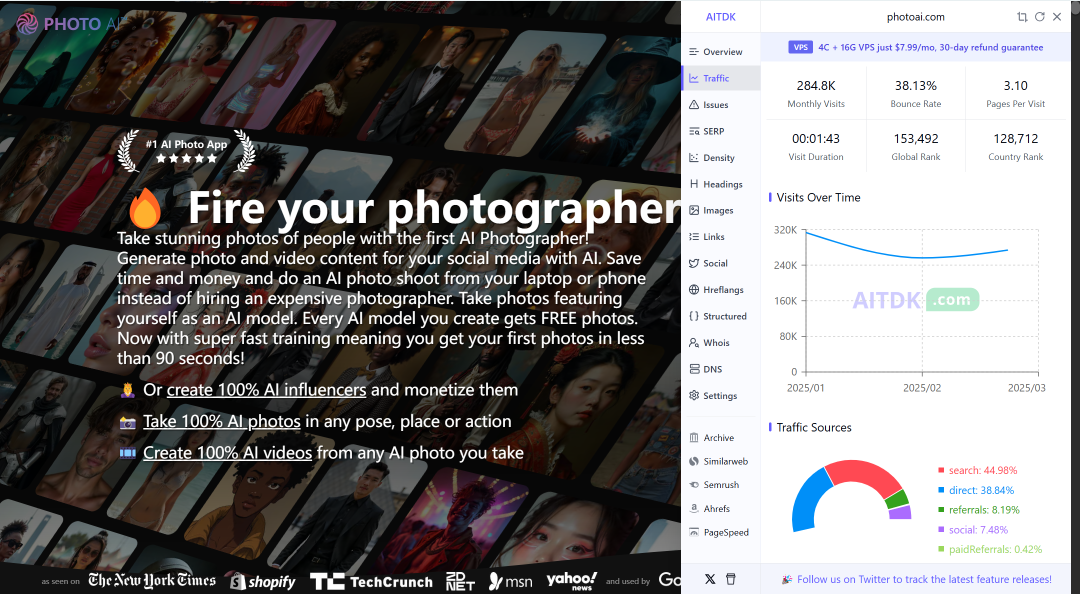Click the 153,492 Global Rank value
The width and height of the screenshot is (1080, 594).
click(915, 139)
